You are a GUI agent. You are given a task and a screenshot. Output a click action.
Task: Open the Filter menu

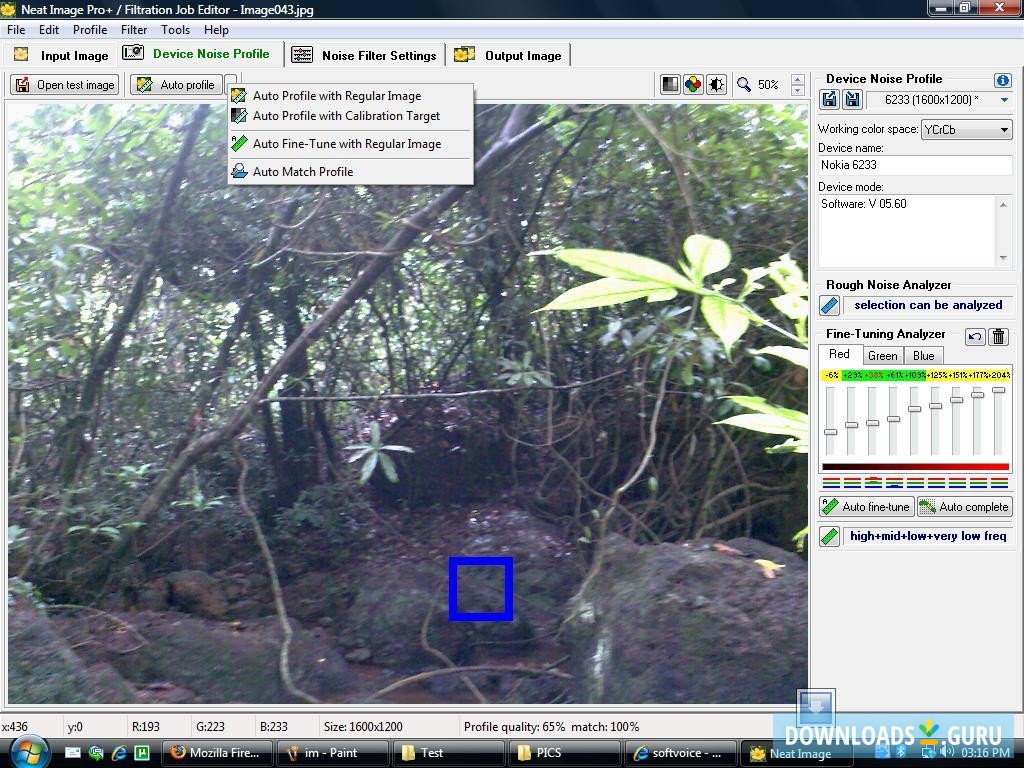click(x=133, y=30)
